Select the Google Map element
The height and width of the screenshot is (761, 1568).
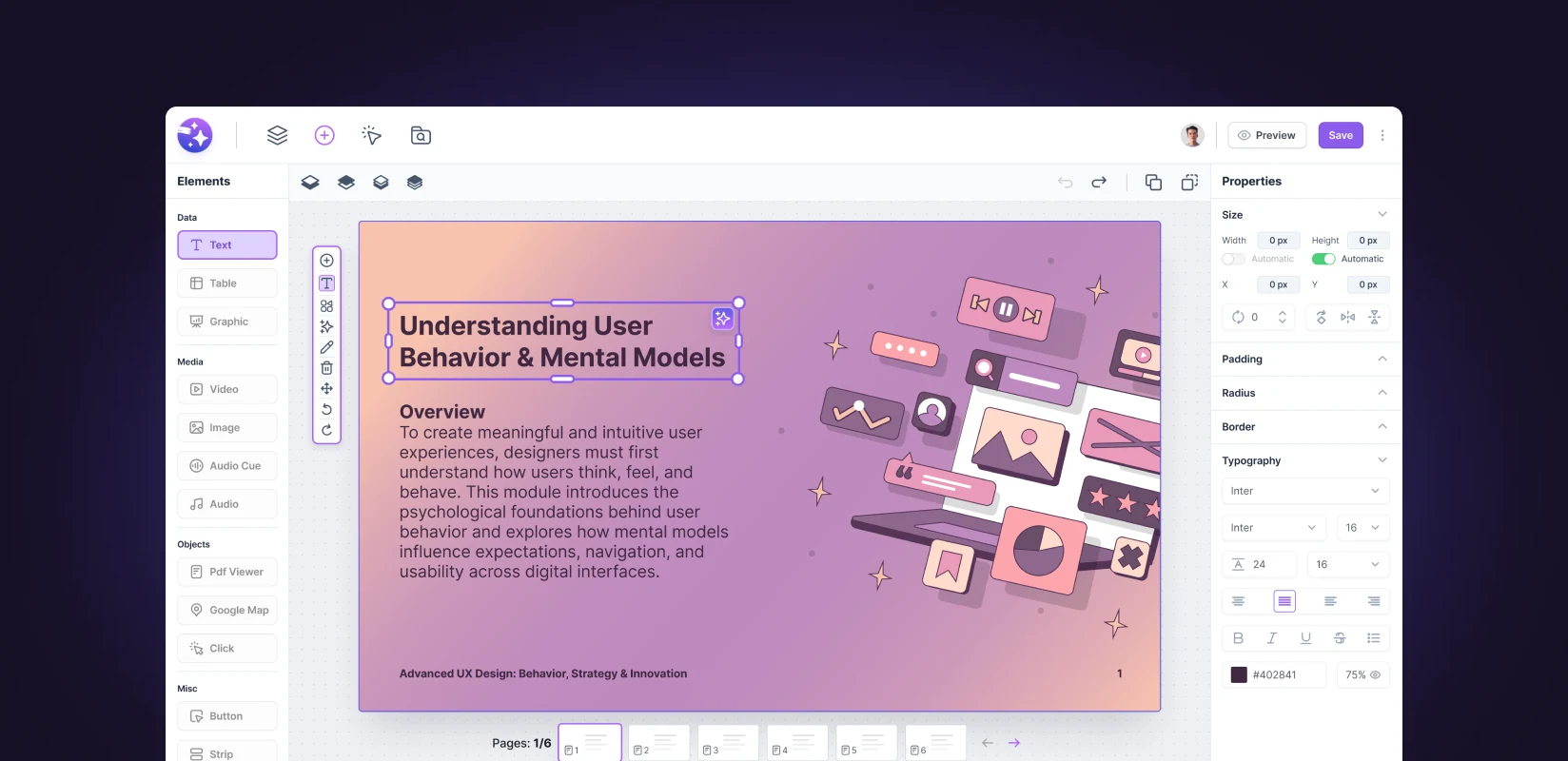pyautogui.click(x=227, y=610)
